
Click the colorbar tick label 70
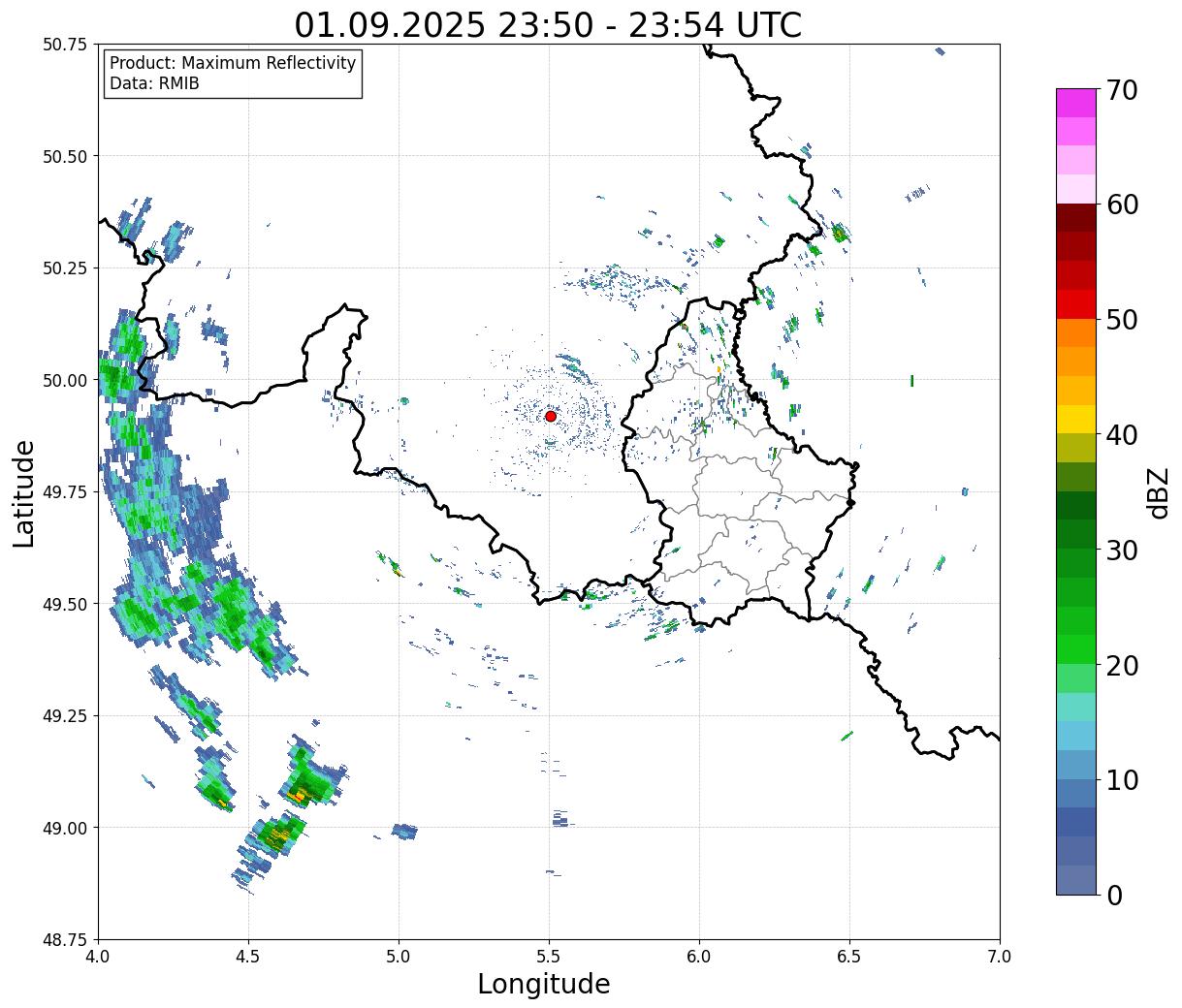[x=1122, y=89]
